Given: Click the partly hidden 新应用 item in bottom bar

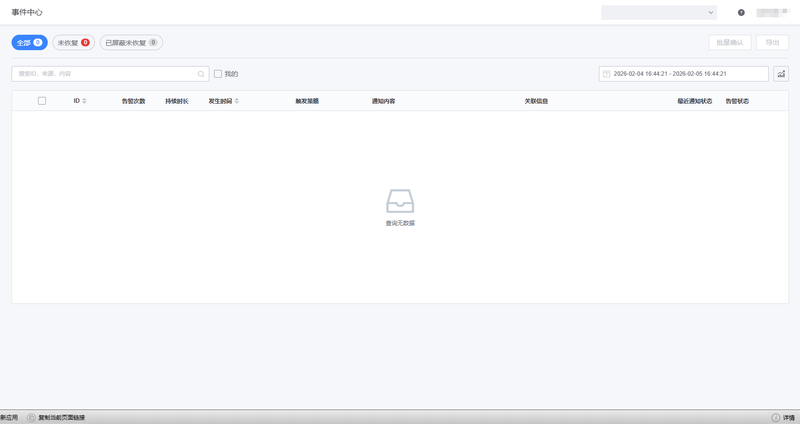Looking at the screenshot, I should pyautogui.click(x=9, y=417).
